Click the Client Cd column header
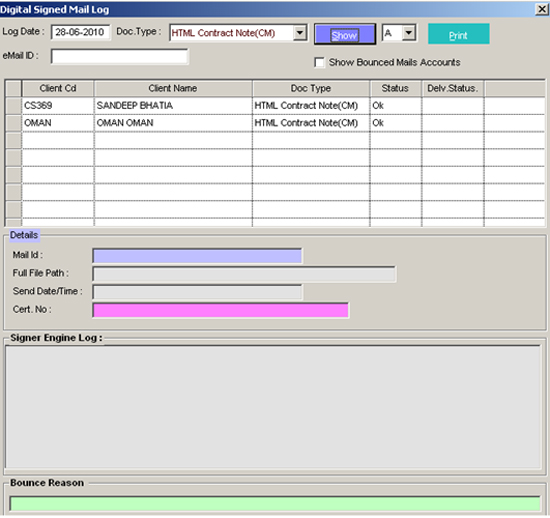 click(58, 88)
